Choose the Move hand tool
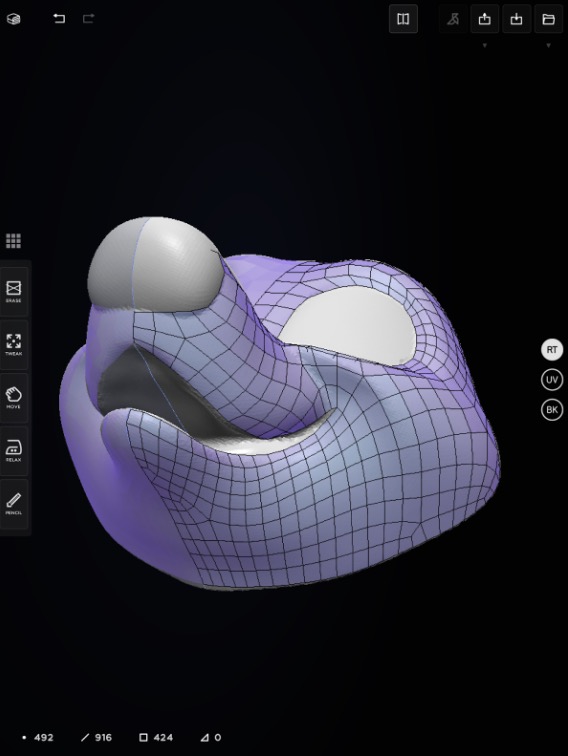 (14, 397)
